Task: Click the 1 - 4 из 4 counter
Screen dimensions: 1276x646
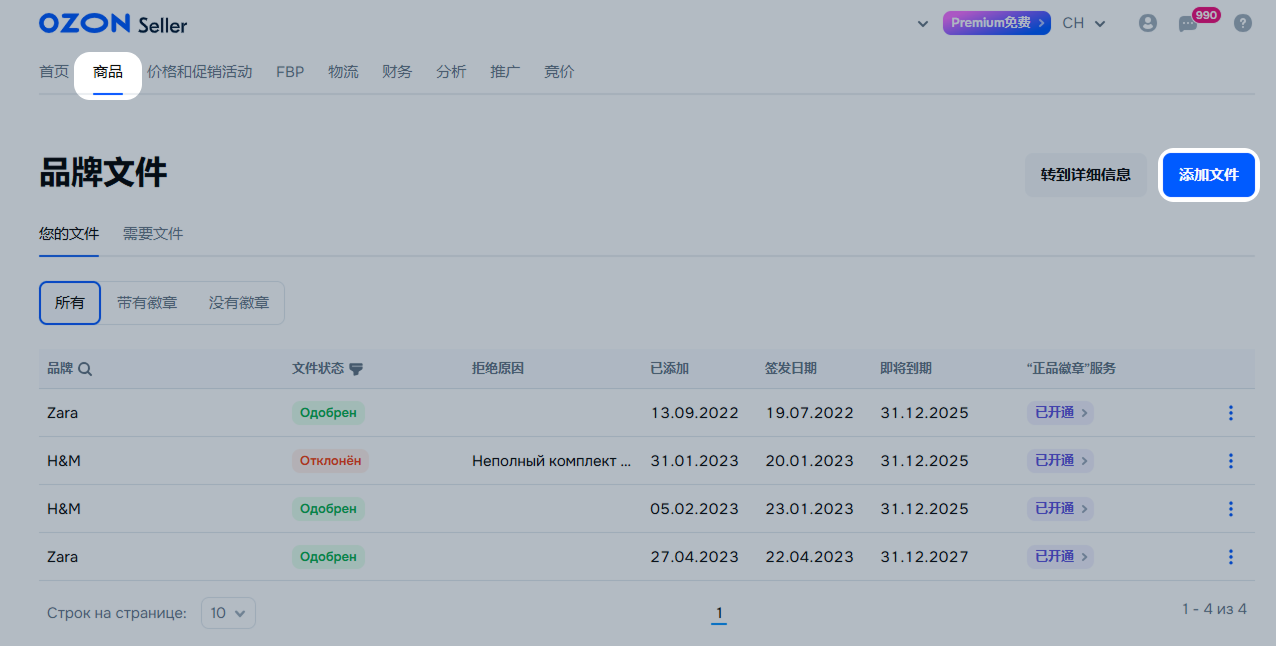Action: [x=1215, y=608]
